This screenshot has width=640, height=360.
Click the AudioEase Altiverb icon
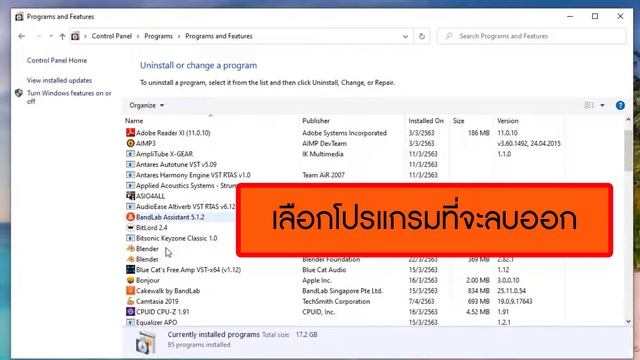click(130, 207)
